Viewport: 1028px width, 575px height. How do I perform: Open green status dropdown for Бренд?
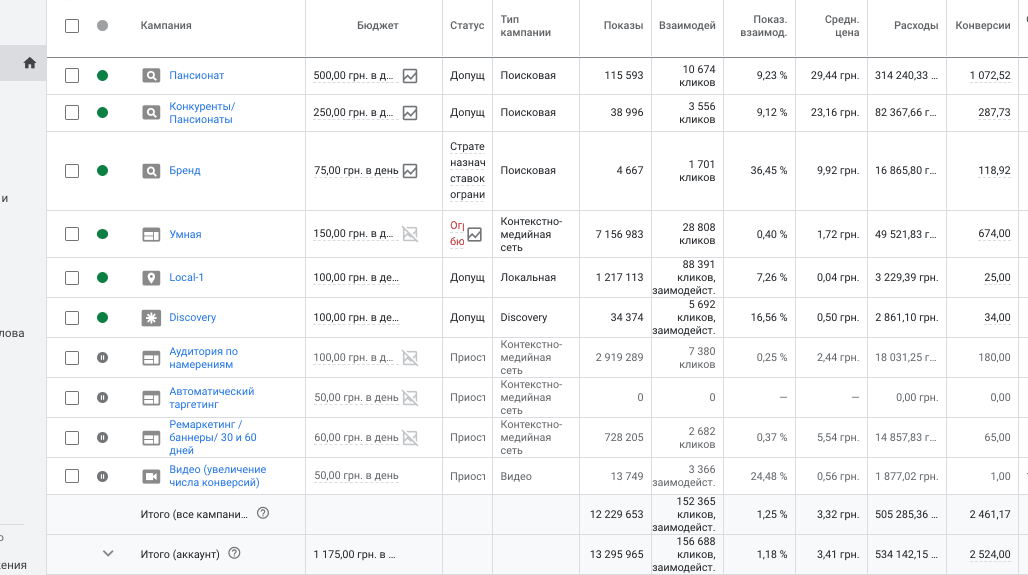pyautogui.click(x=102, y=170)
